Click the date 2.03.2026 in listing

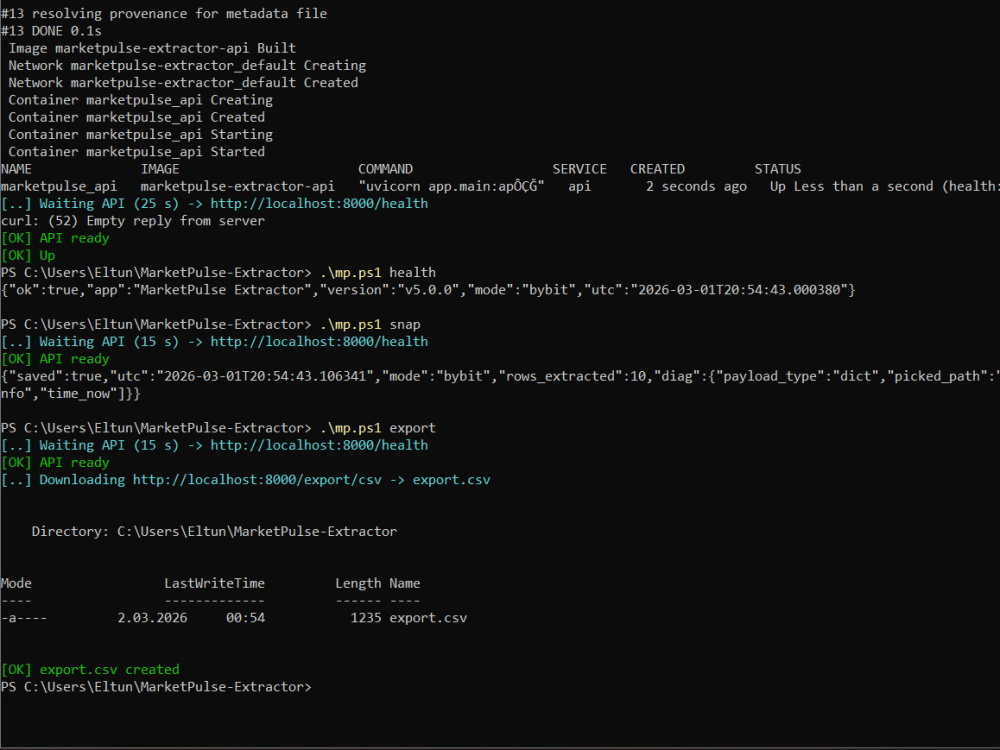pos(152,618)
